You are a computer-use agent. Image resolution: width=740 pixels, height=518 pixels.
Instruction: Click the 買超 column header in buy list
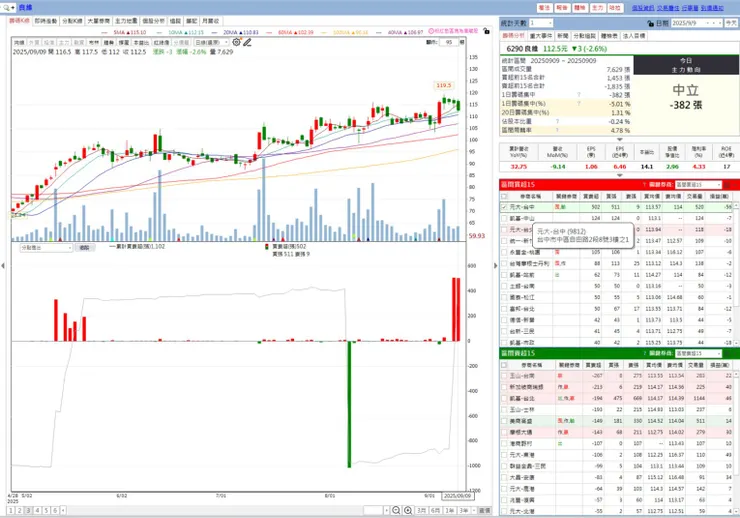tap(591, 196)
